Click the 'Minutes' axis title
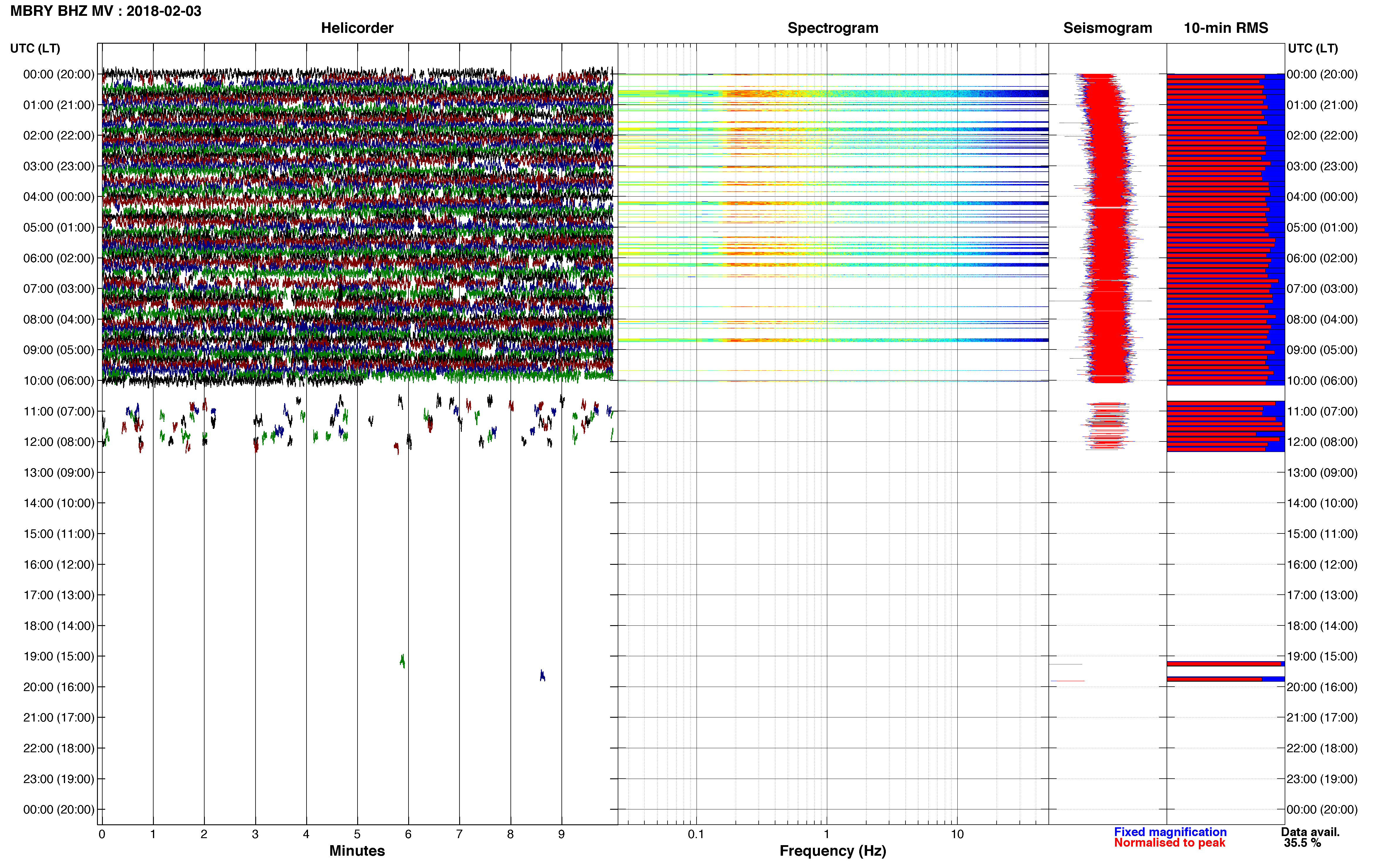 coord(357,851)
